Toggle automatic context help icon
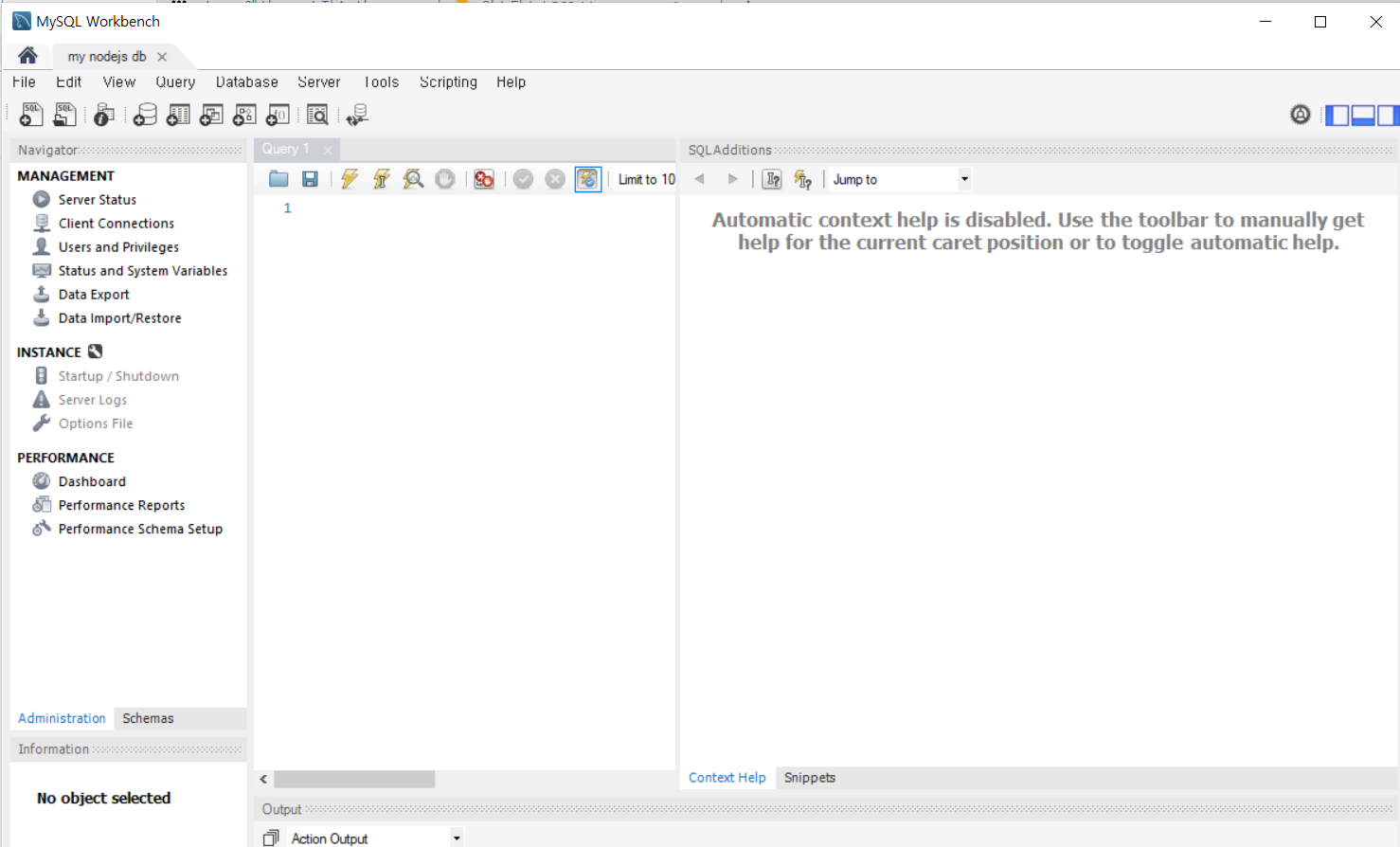This screenshot has width=1400, height=847. [803, 179]
